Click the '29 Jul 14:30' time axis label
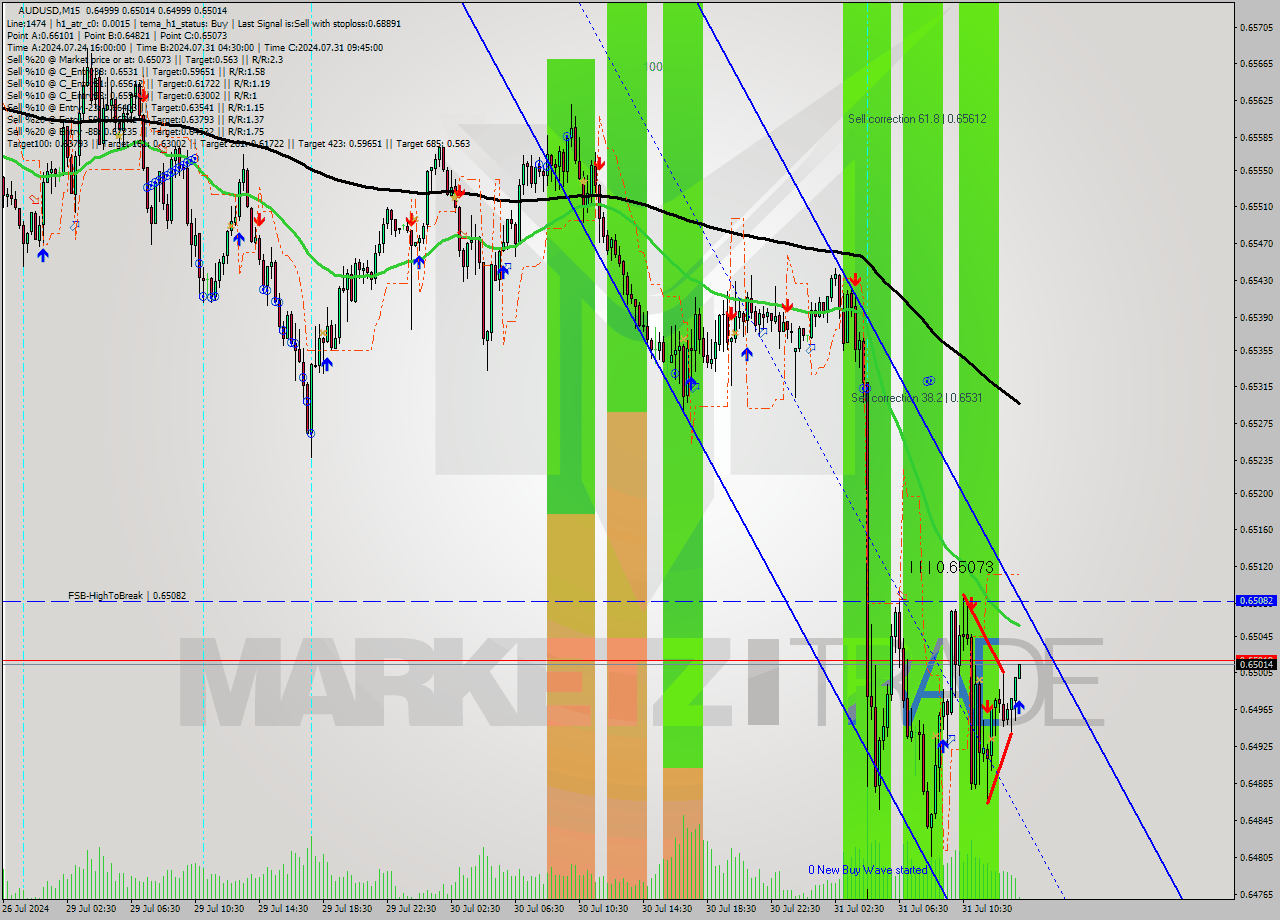 point(282,909)
